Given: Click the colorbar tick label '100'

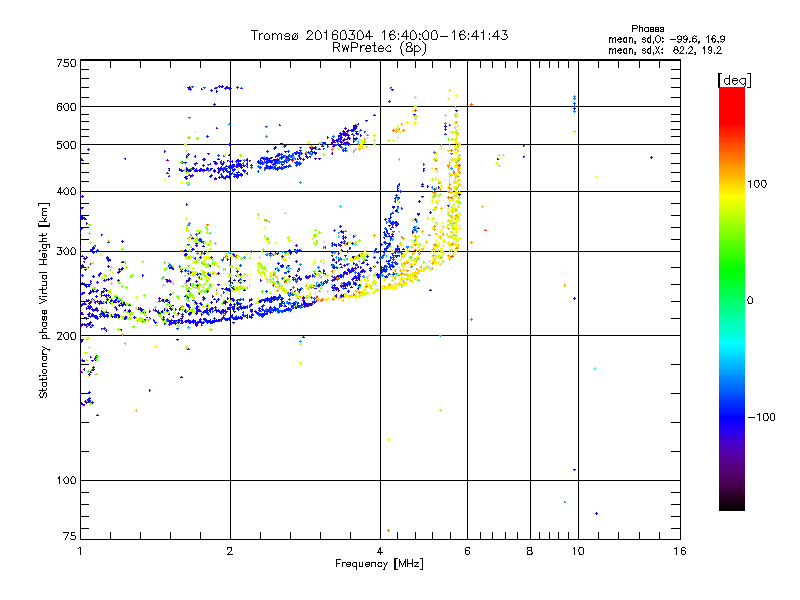Looking at the screenshot, I should tap(757, 184).
